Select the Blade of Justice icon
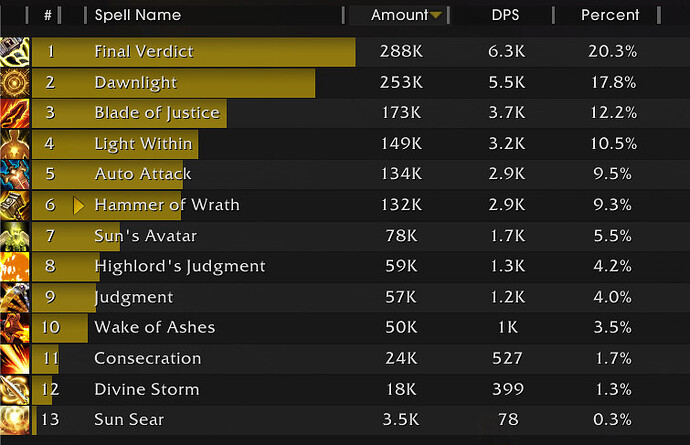The width and height of the screenshot is (690, 445). 15,114
